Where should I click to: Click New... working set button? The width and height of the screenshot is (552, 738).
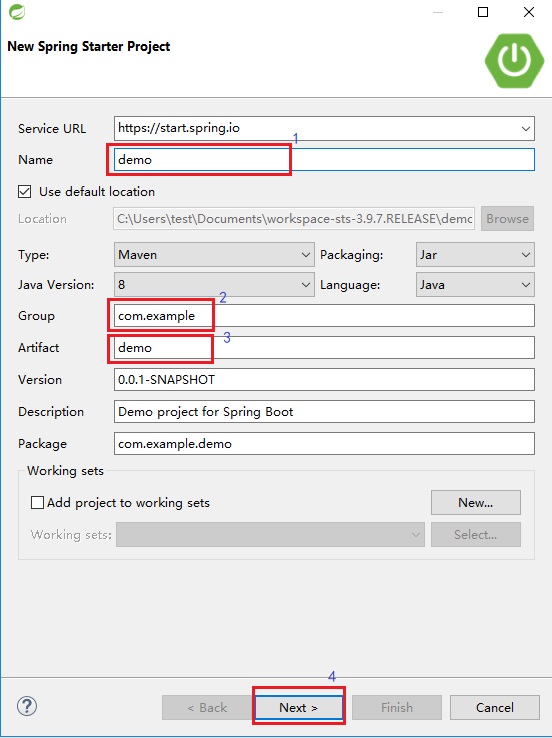[x=476, y=503]
